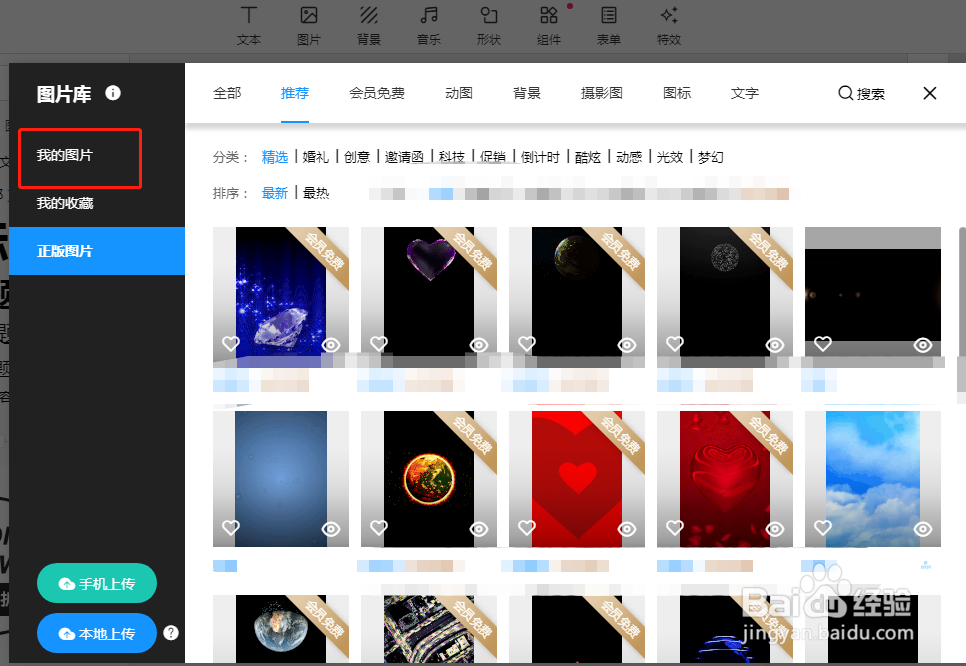Click the 本地上传 upload button
Image resolution: width=966 pixels, height=666 pixels.
pyautogui.click(x=97, y=633)
